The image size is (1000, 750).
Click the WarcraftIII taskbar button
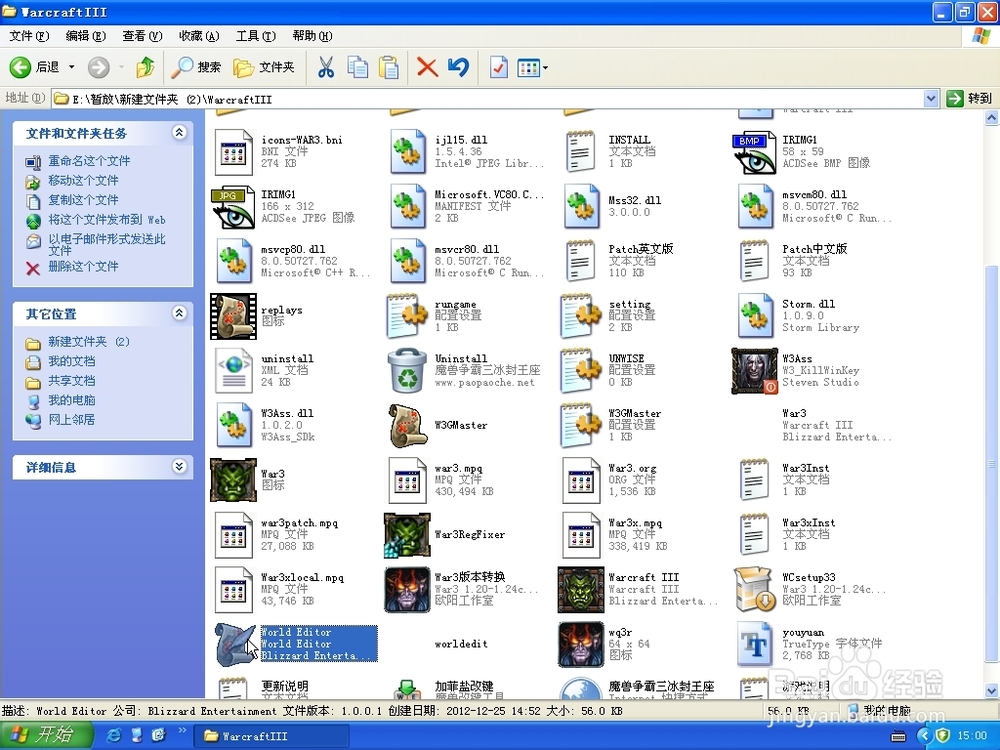pyautogui.click(x=274, y=735)
